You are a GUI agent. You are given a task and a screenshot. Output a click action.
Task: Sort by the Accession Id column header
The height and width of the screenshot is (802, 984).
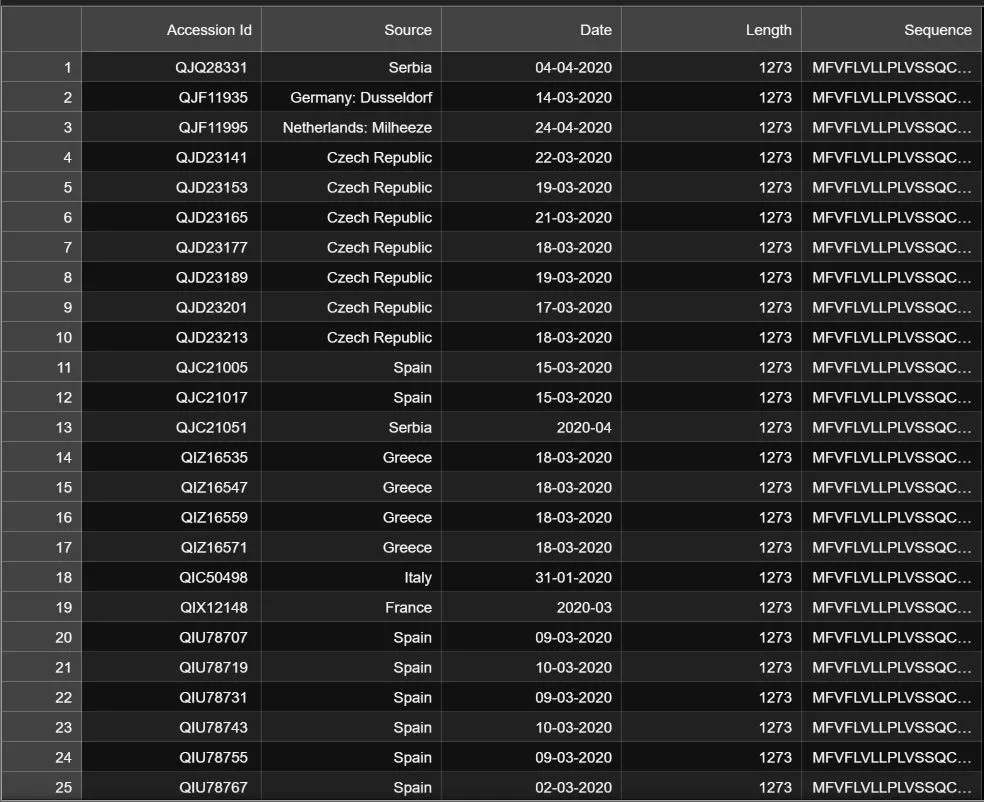point(171,29)
